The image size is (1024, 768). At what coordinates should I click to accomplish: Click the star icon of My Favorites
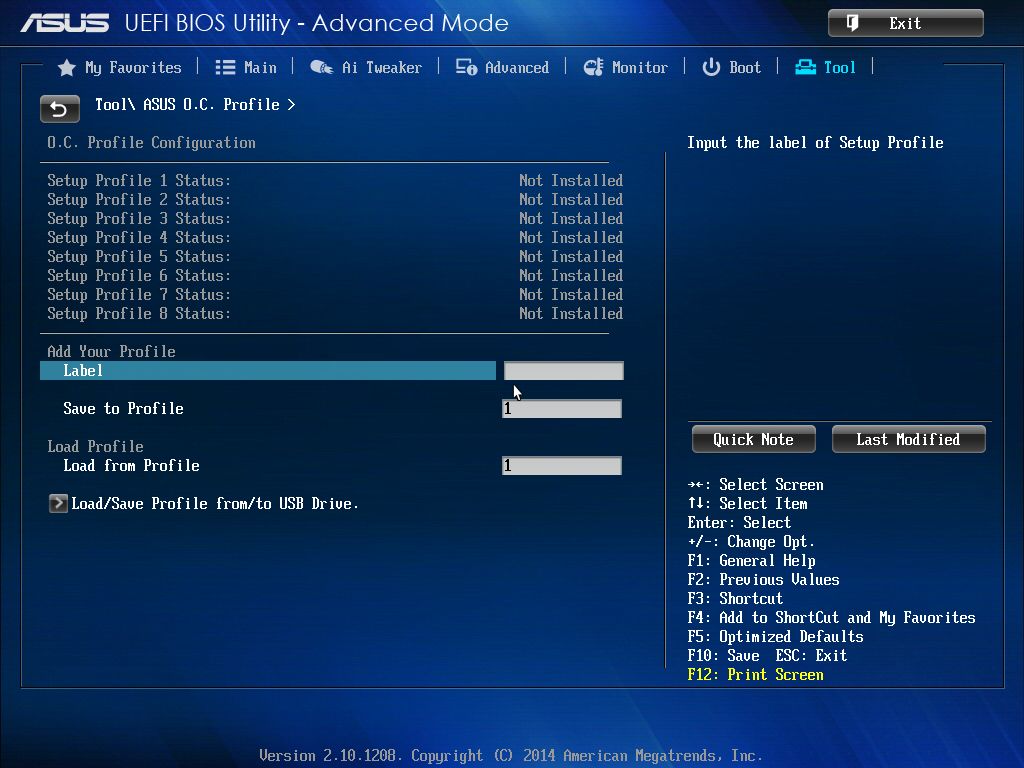click(67, 67)
